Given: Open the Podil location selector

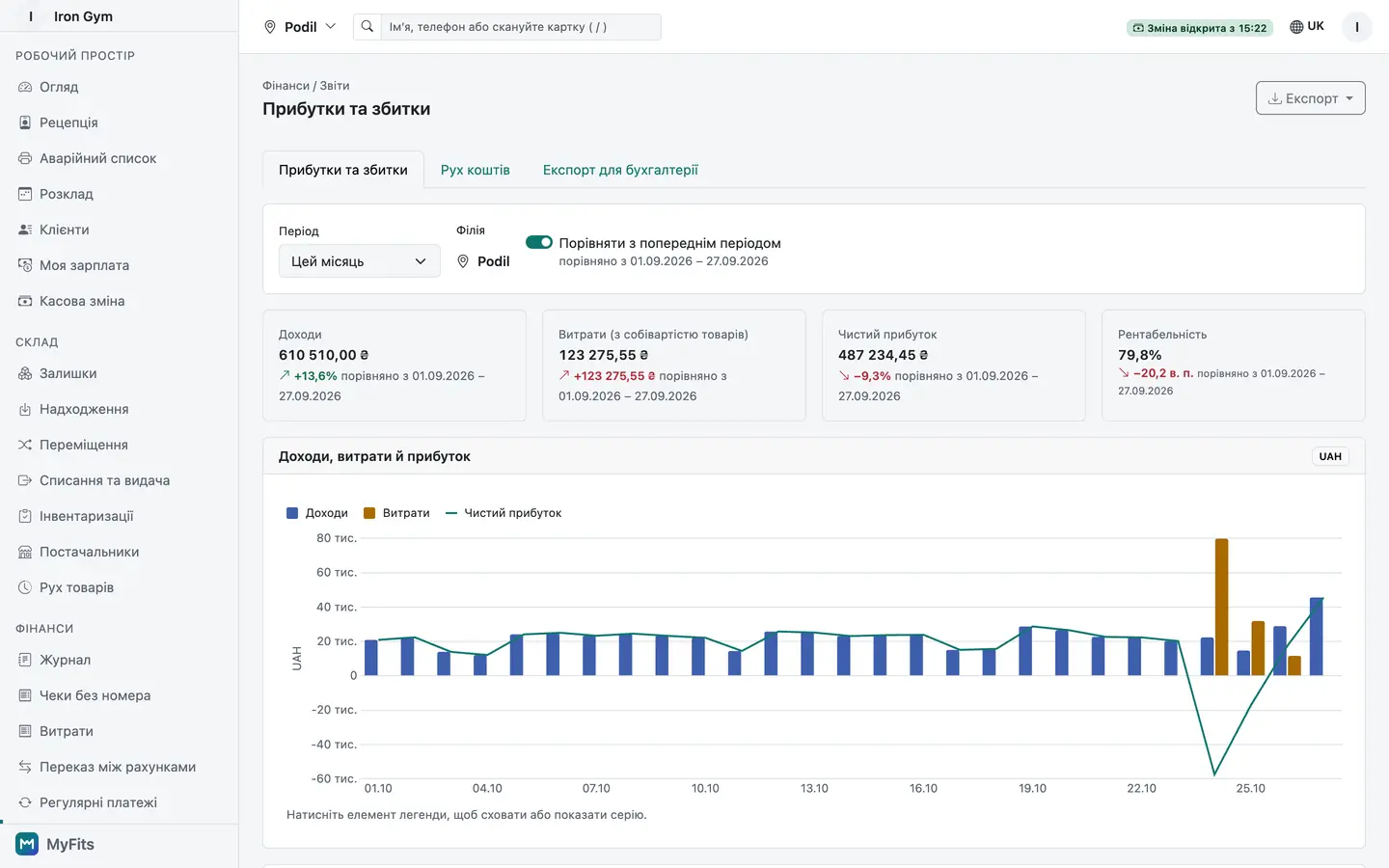Looking at the screenshot, I should (300, 27).
